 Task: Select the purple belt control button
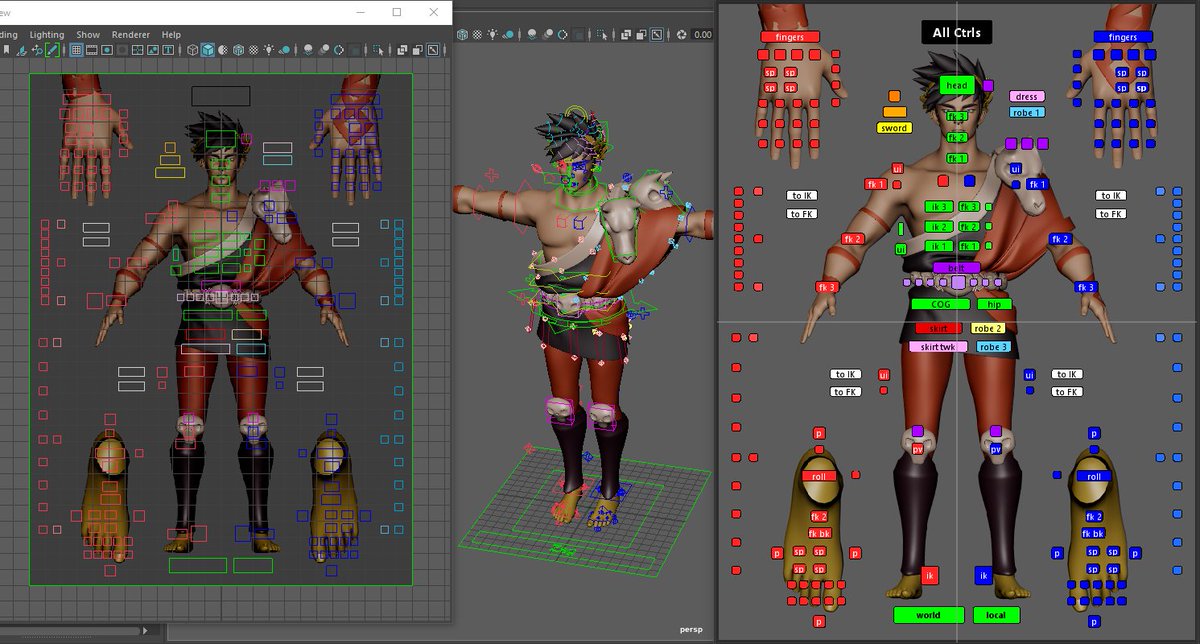[x=956, y=268]
